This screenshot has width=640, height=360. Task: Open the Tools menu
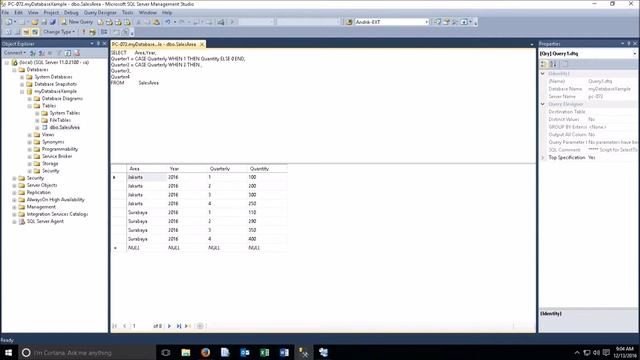tap(127, 13)
